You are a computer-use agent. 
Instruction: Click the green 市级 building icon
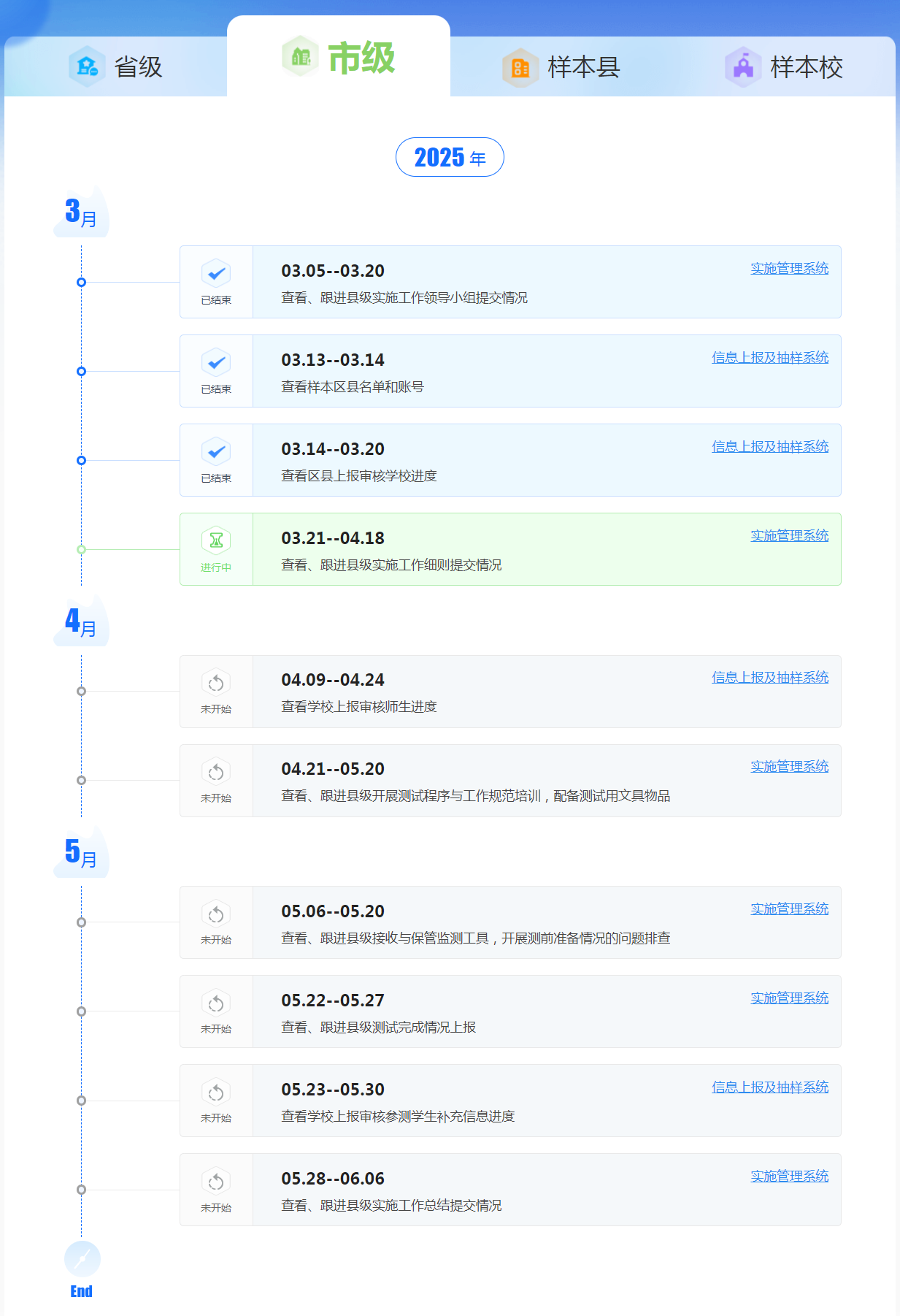(301, 56)
